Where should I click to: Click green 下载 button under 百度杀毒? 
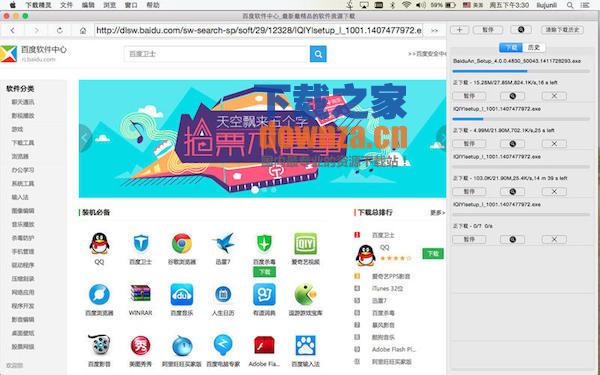click(264, 272)
